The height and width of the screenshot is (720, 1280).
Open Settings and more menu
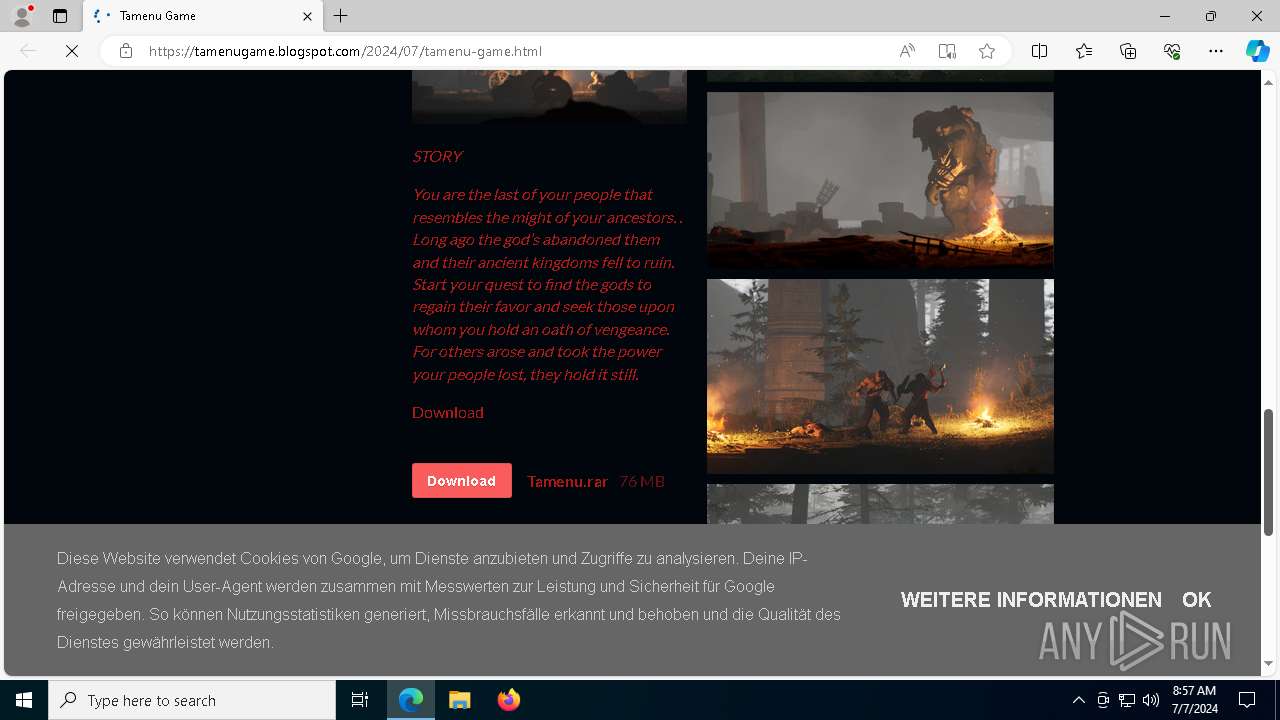[1216, 51]
